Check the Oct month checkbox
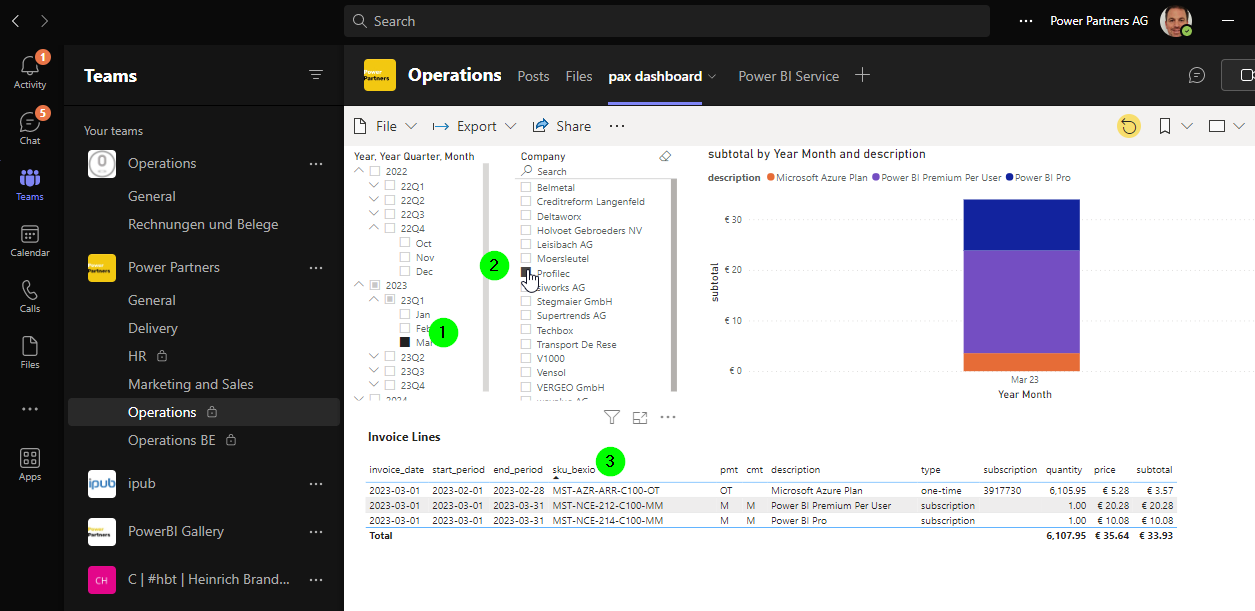 tap(404, 243)
